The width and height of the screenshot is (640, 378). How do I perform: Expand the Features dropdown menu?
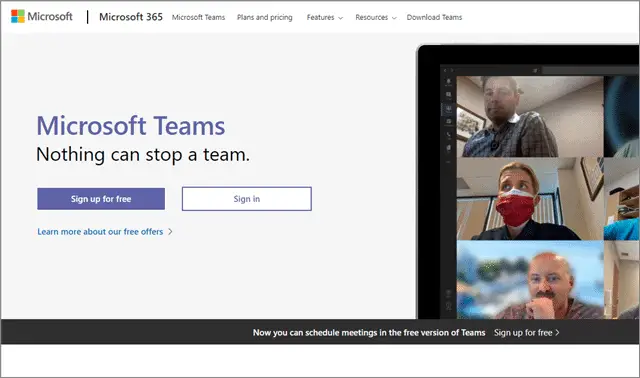point(324,17)
